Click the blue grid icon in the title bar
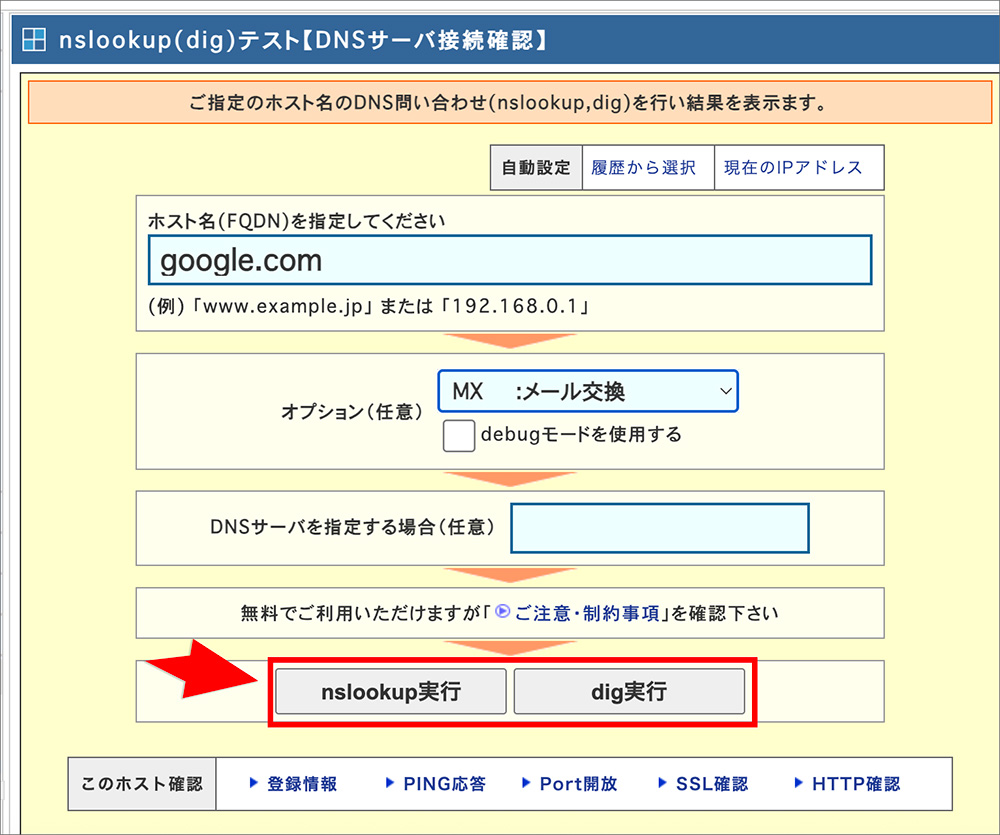Viewport: 1000px width, 835px height. point(36,39)
